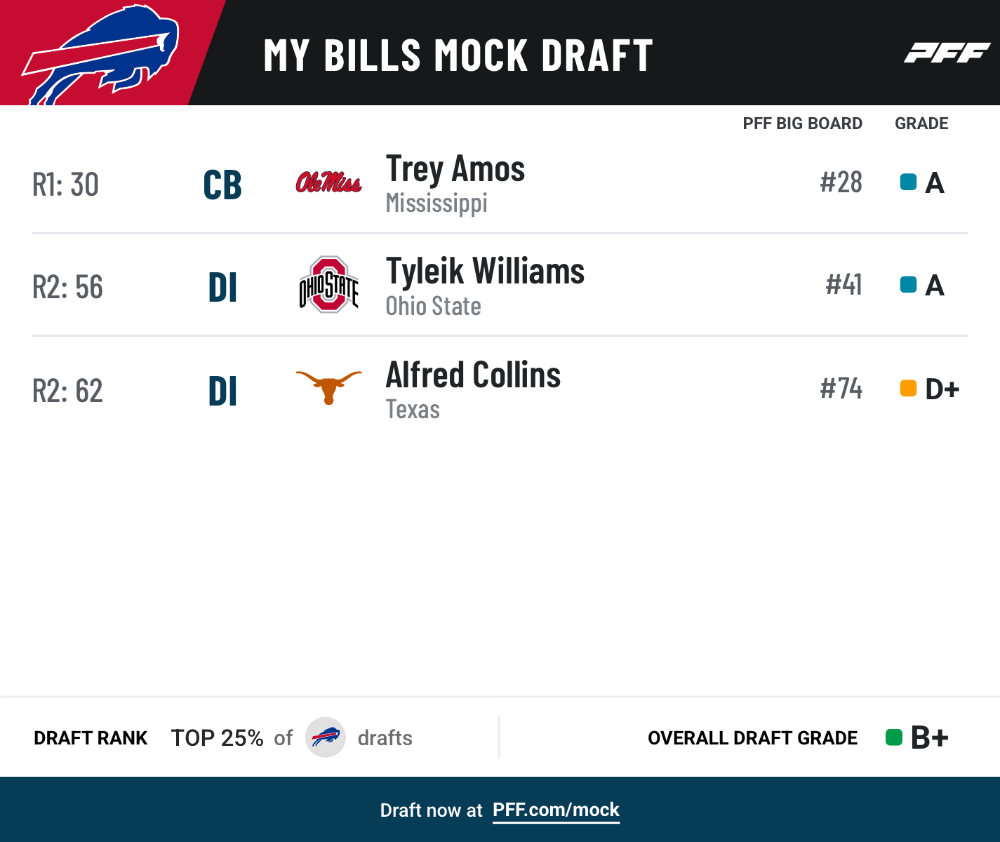
Task: Click the PFF logo in header
Action: tap(946, 53)
